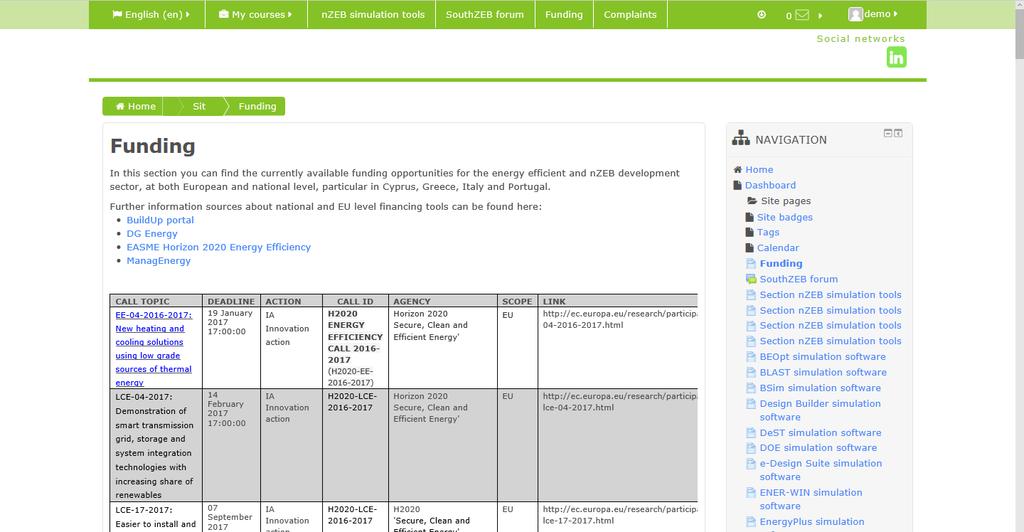This screenshot has width=1024, height=532.
Task: Click the page icon beside DeST simulation software
Action: point(751,433)
